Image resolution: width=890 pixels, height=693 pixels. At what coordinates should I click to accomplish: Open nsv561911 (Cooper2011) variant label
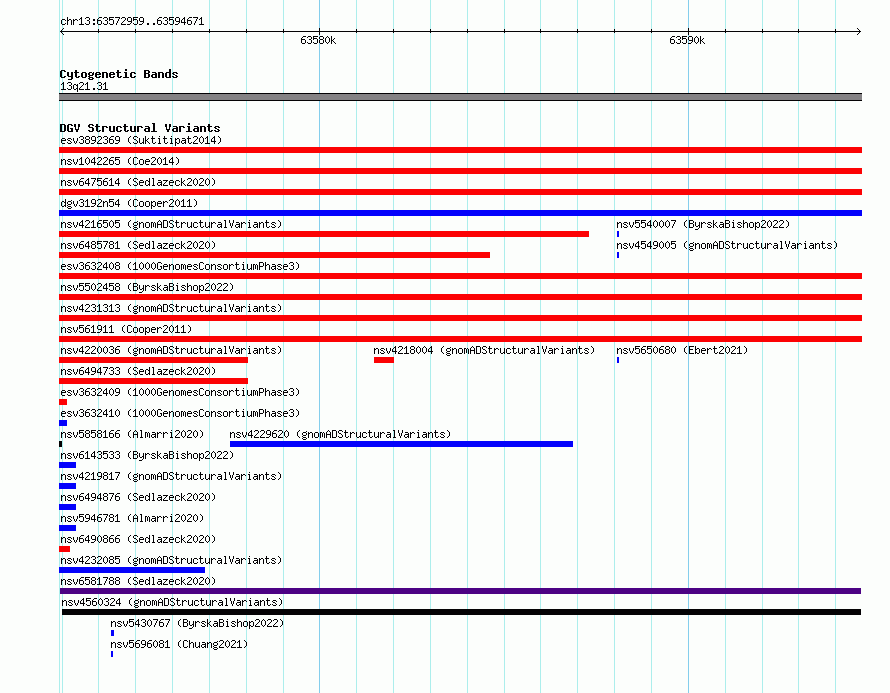[x=126, y=329]
